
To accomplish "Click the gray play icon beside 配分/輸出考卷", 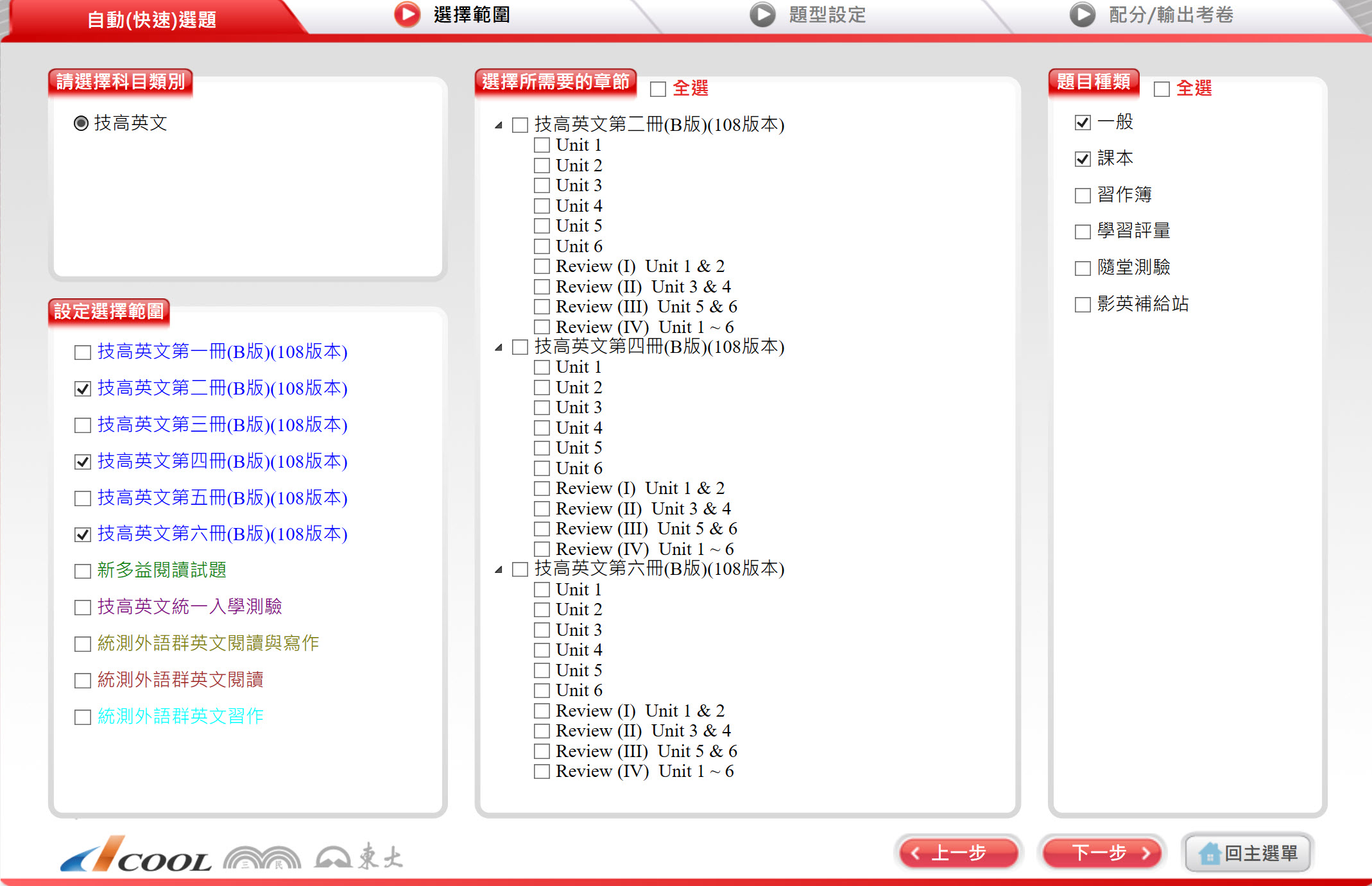I will pyautogui.click(x=1082, y=14).
